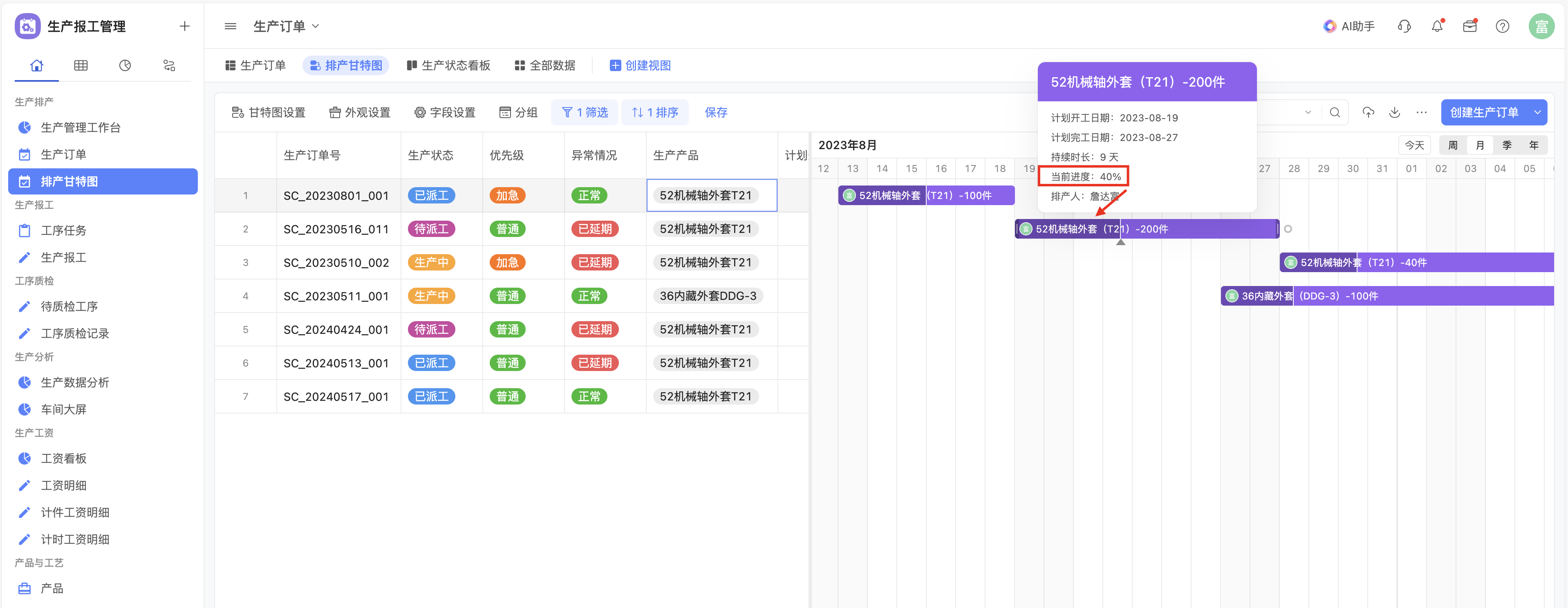The width and height of the screenshot is (1568, 608).
Task: Collapse sidebar with the hamburger menu icon
Action: (230, 26)
